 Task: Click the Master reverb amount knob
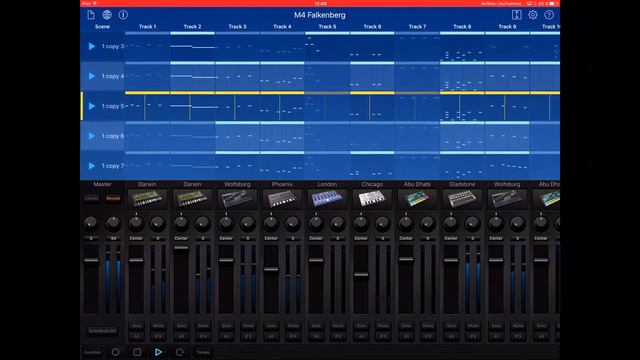[113, 223]
